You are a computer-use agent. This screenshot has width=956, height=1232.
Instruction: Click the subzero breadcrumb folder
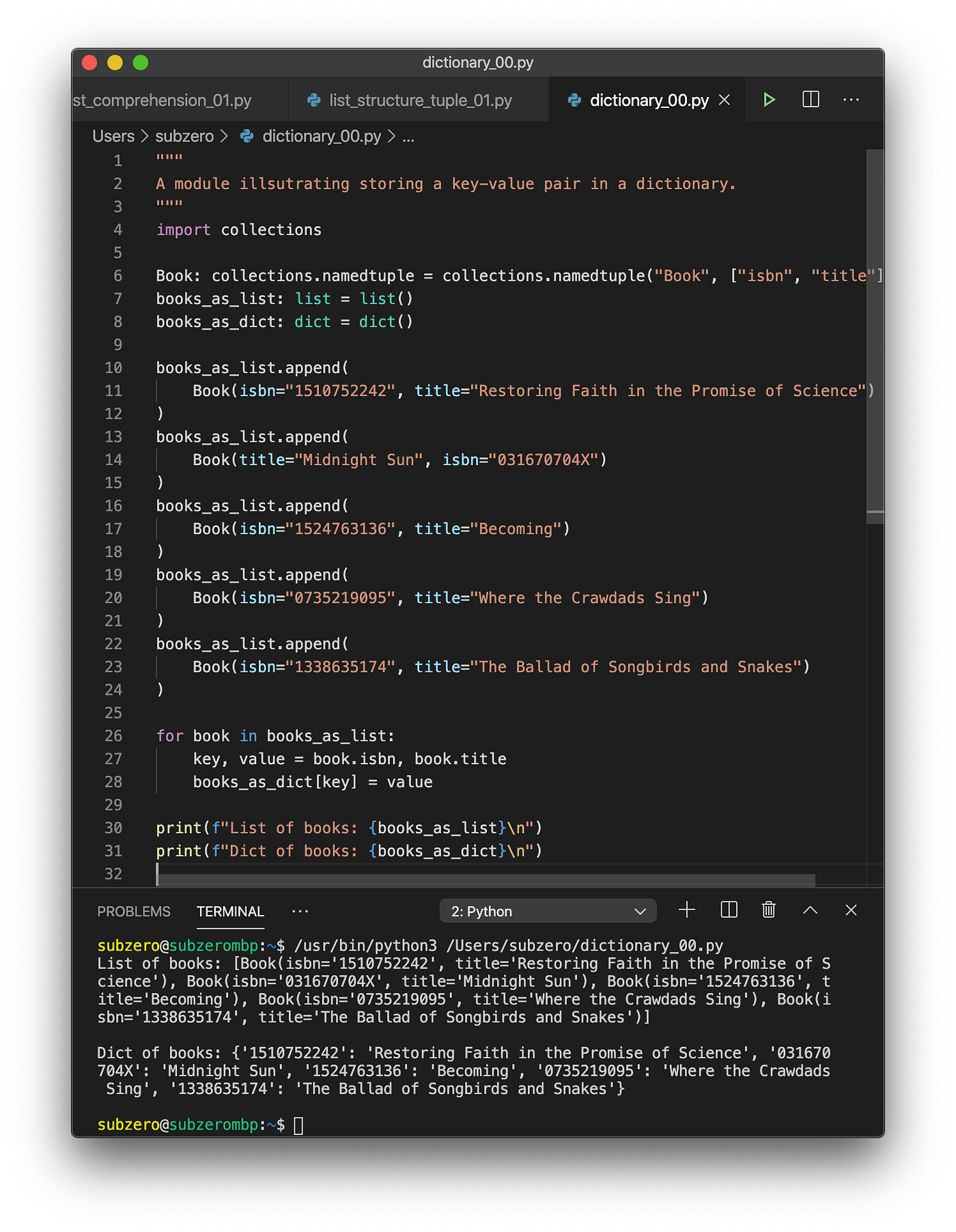[x=184, y=137]
